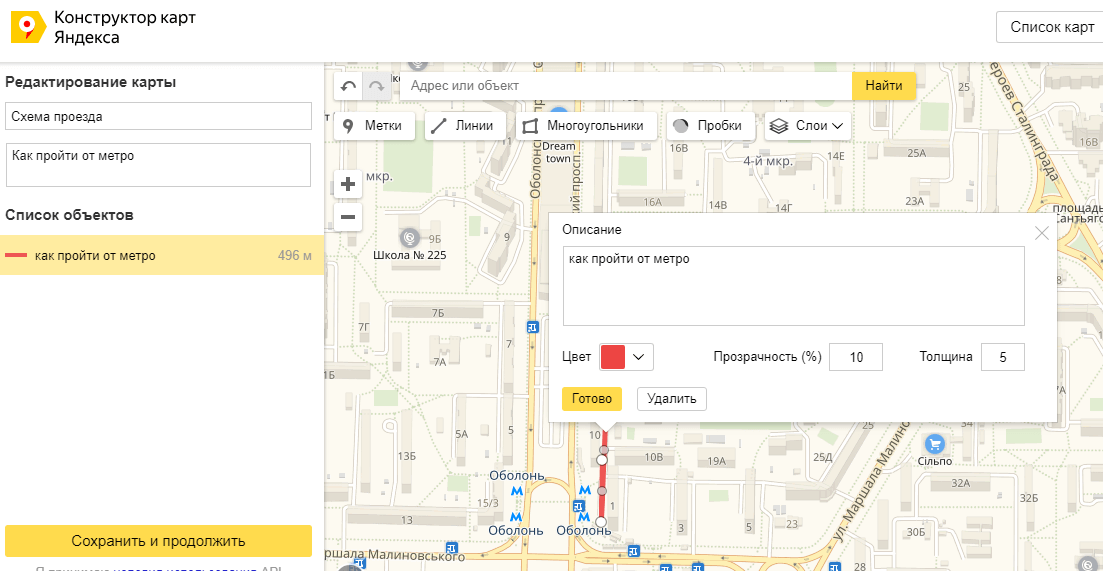
Task: Open the Цвет color dropdown arrow
Action: click(639, 357)
